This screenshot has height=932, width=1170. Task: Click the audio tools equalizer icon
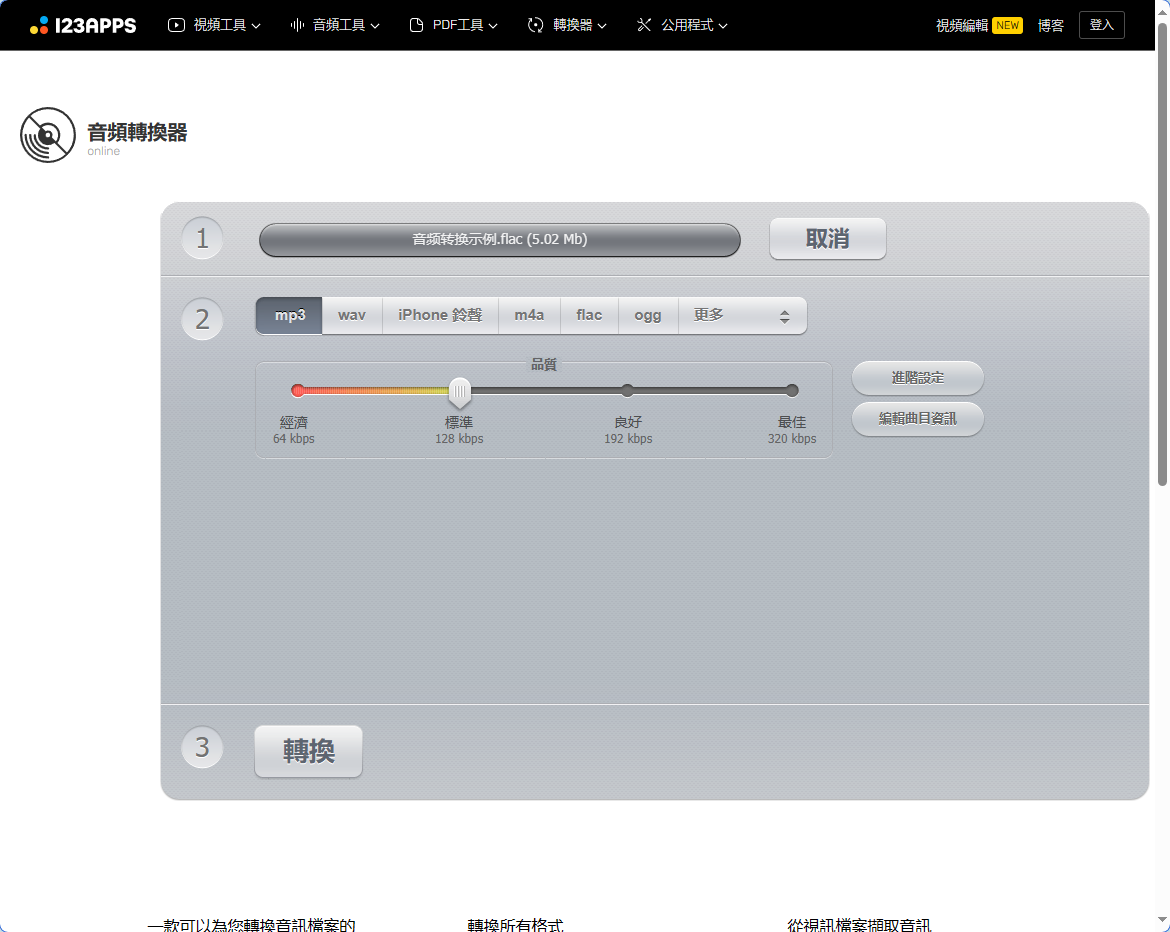296,25
